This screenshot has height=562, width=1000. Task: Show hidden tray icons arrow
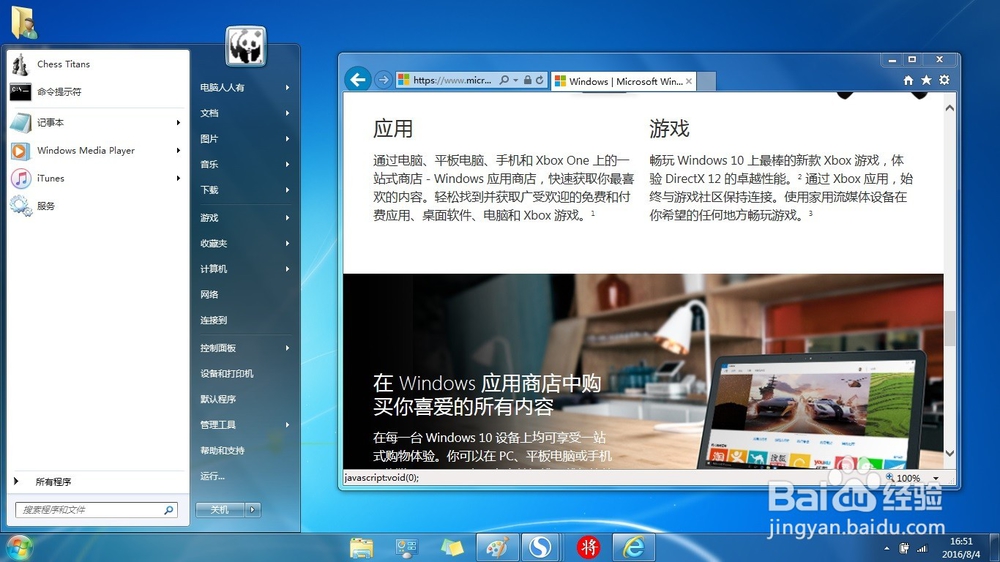coord(886,549)
